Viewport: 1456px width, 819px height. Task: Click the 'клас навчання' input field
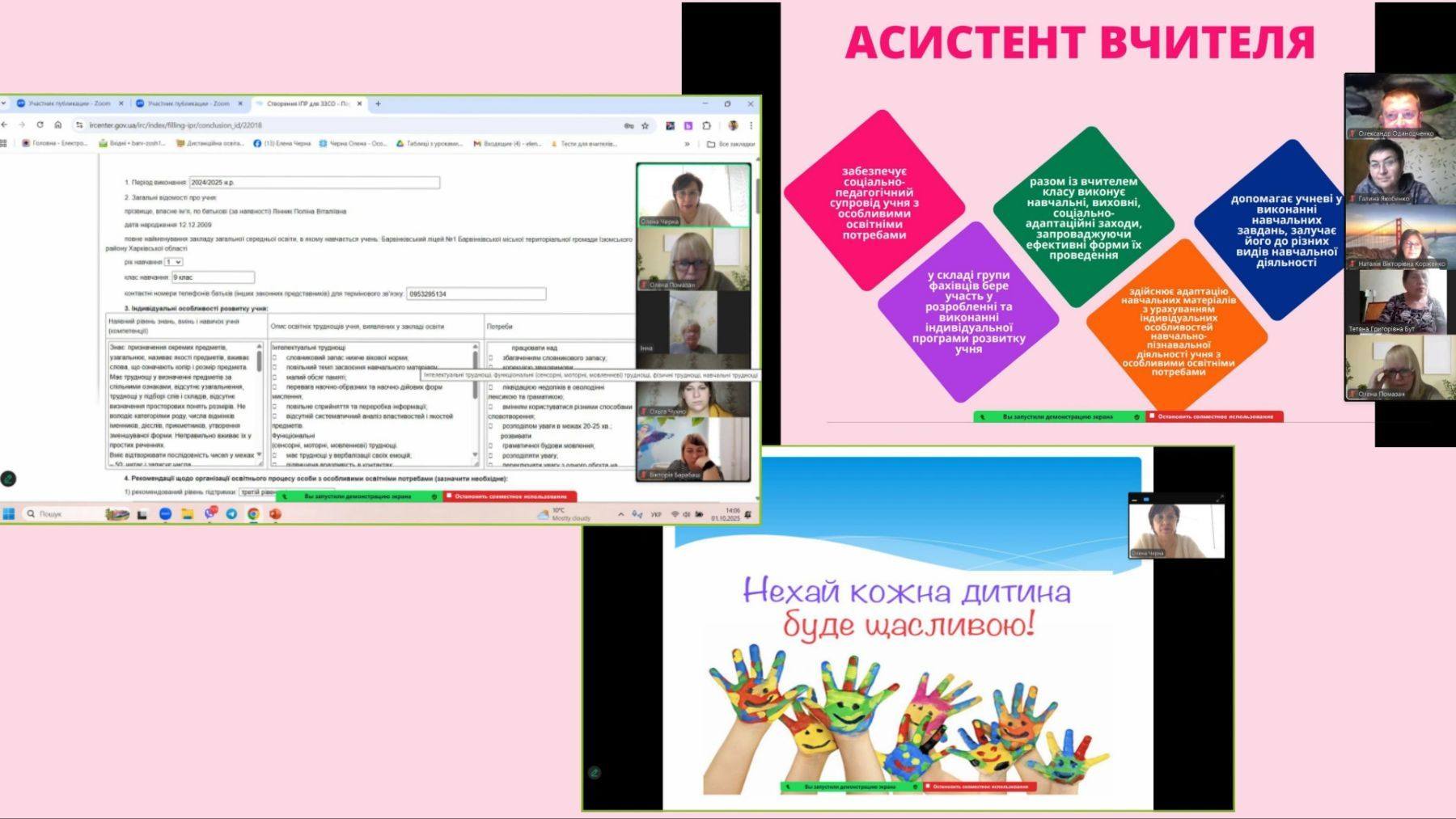coord(213,277)
